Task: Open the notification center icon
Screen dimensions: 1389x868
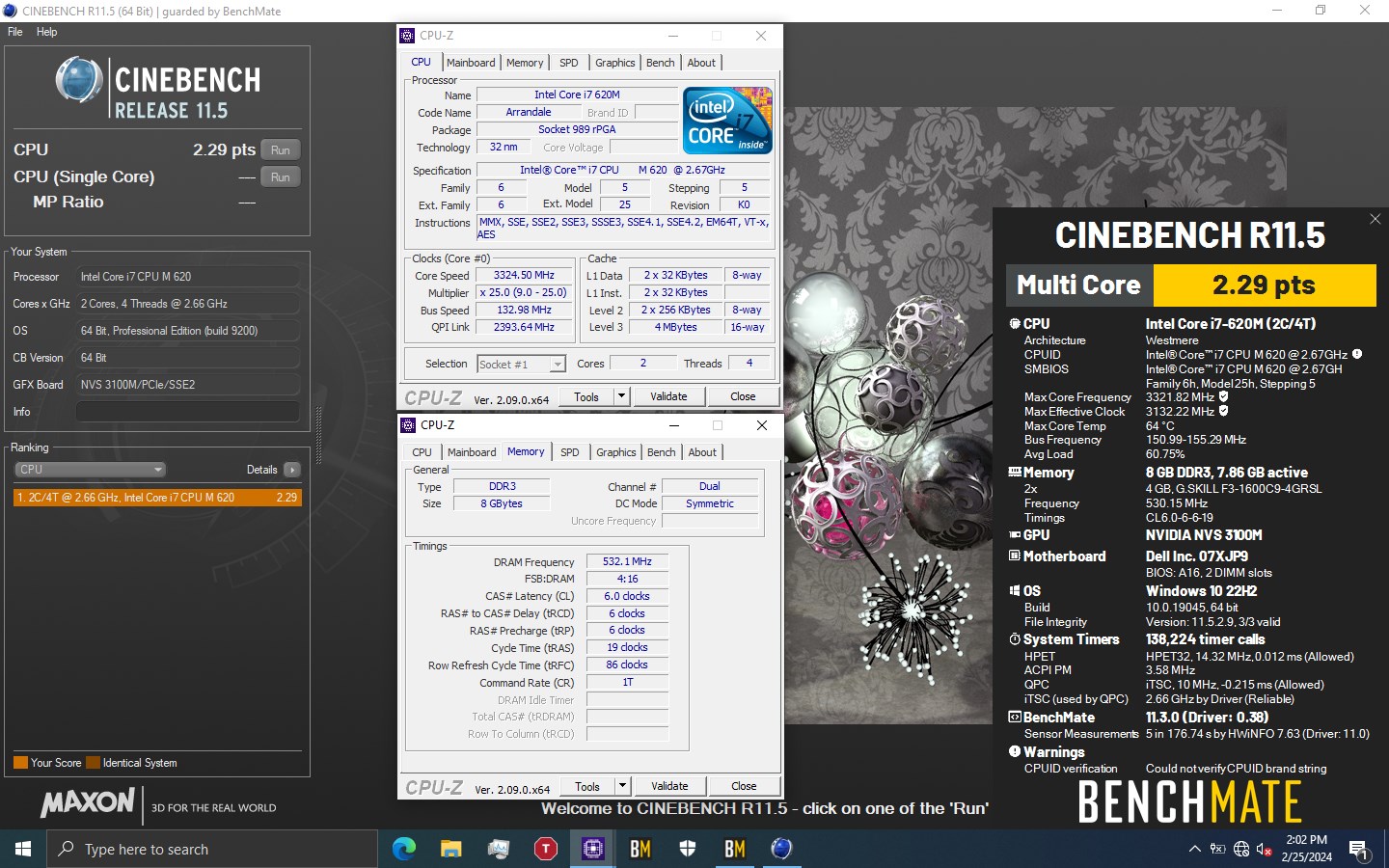Action: pos(1360,850)
